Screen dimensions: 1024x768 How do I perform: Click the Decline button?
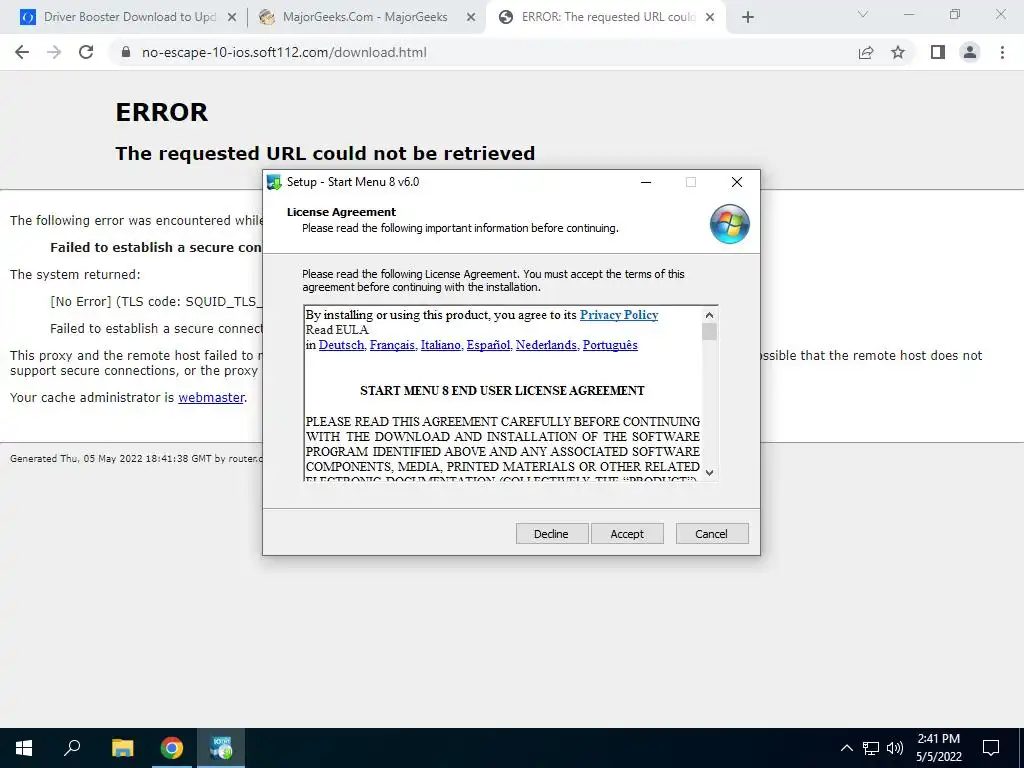pyautogui.click(x=552, y=534)
